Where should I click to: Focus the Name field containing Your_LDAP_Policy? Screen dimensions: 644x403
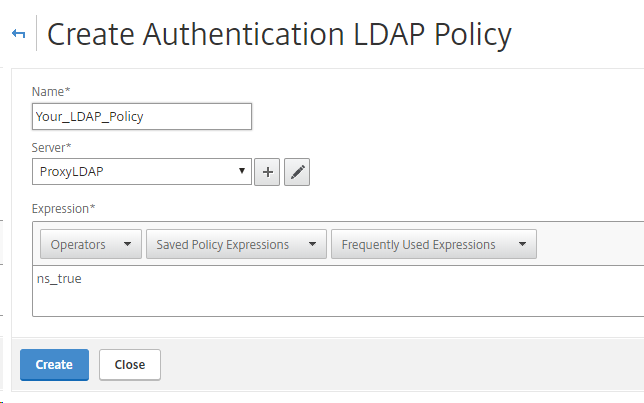141,116
